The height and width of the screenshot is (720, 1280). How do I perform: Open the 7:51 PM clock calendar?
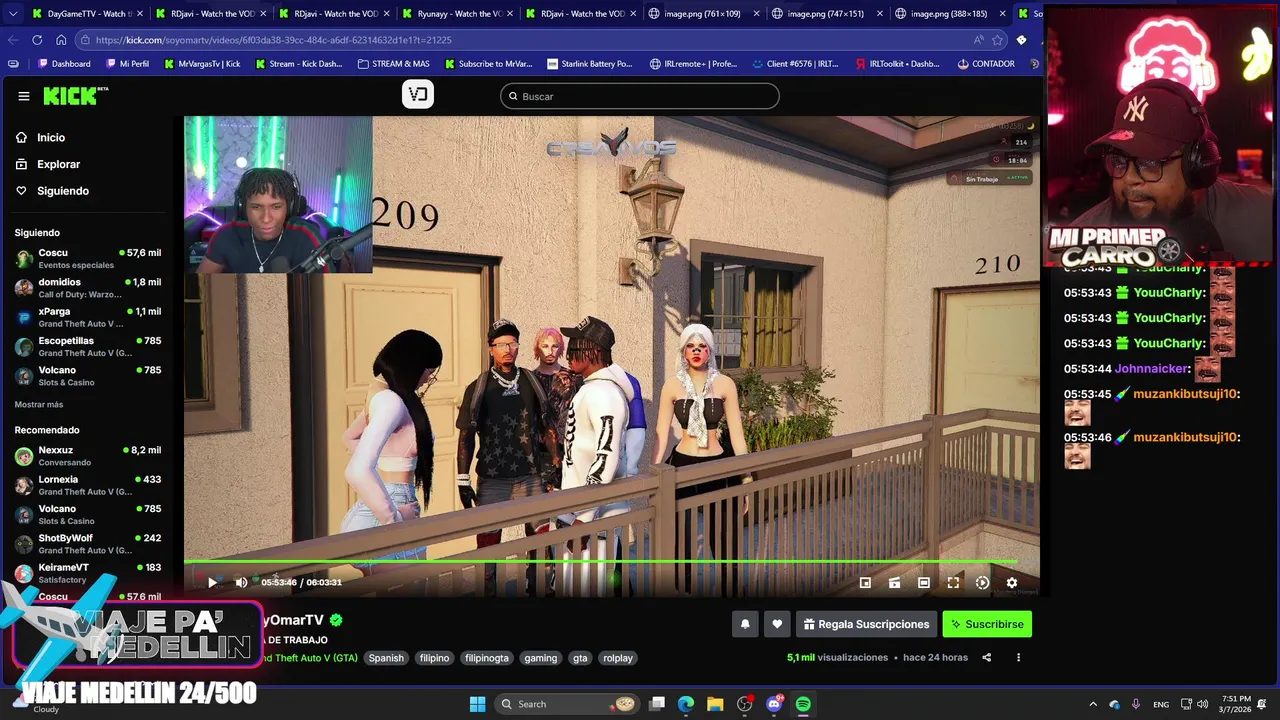(1236, 704)
